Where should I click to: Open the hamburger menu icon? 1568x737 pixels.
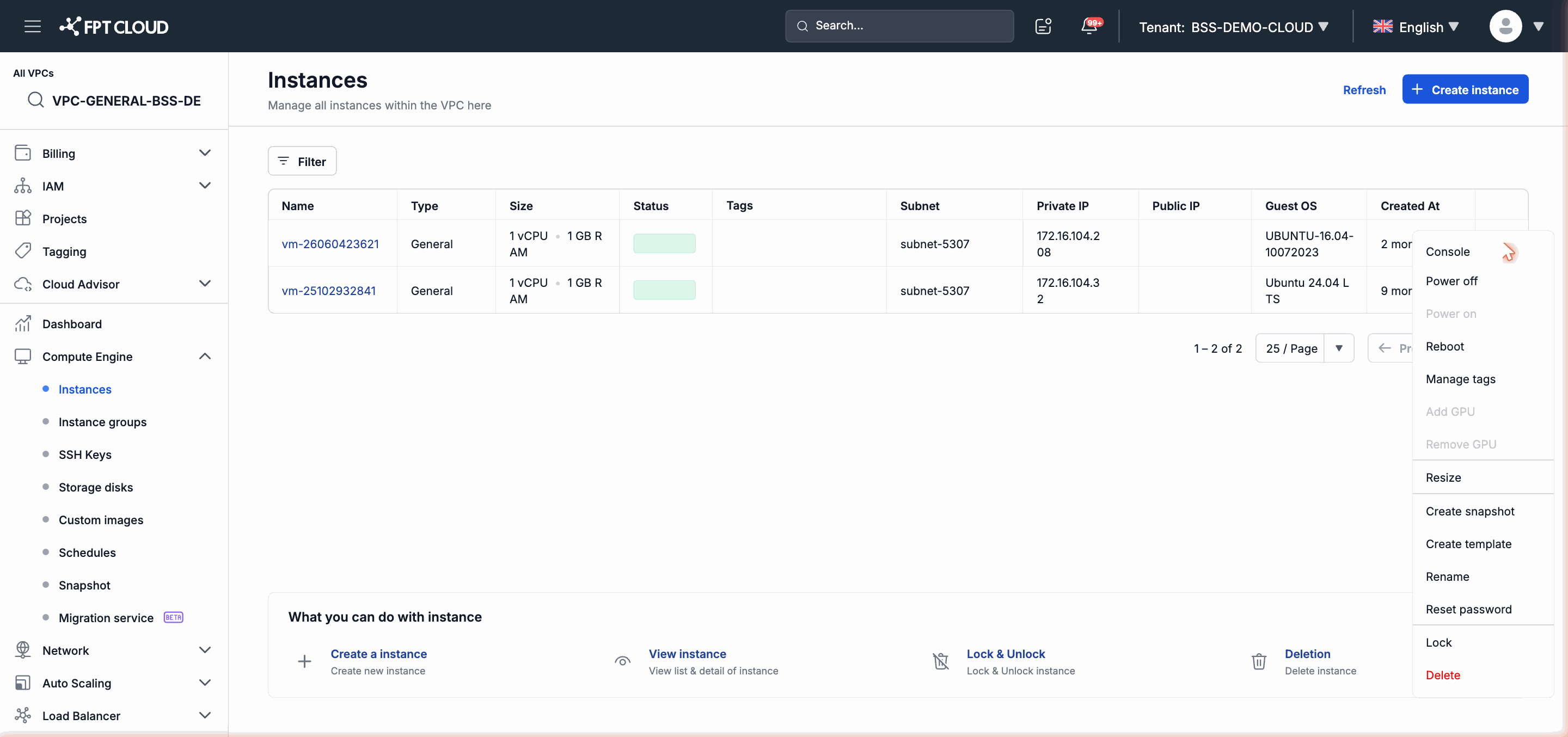click(32, 26)
